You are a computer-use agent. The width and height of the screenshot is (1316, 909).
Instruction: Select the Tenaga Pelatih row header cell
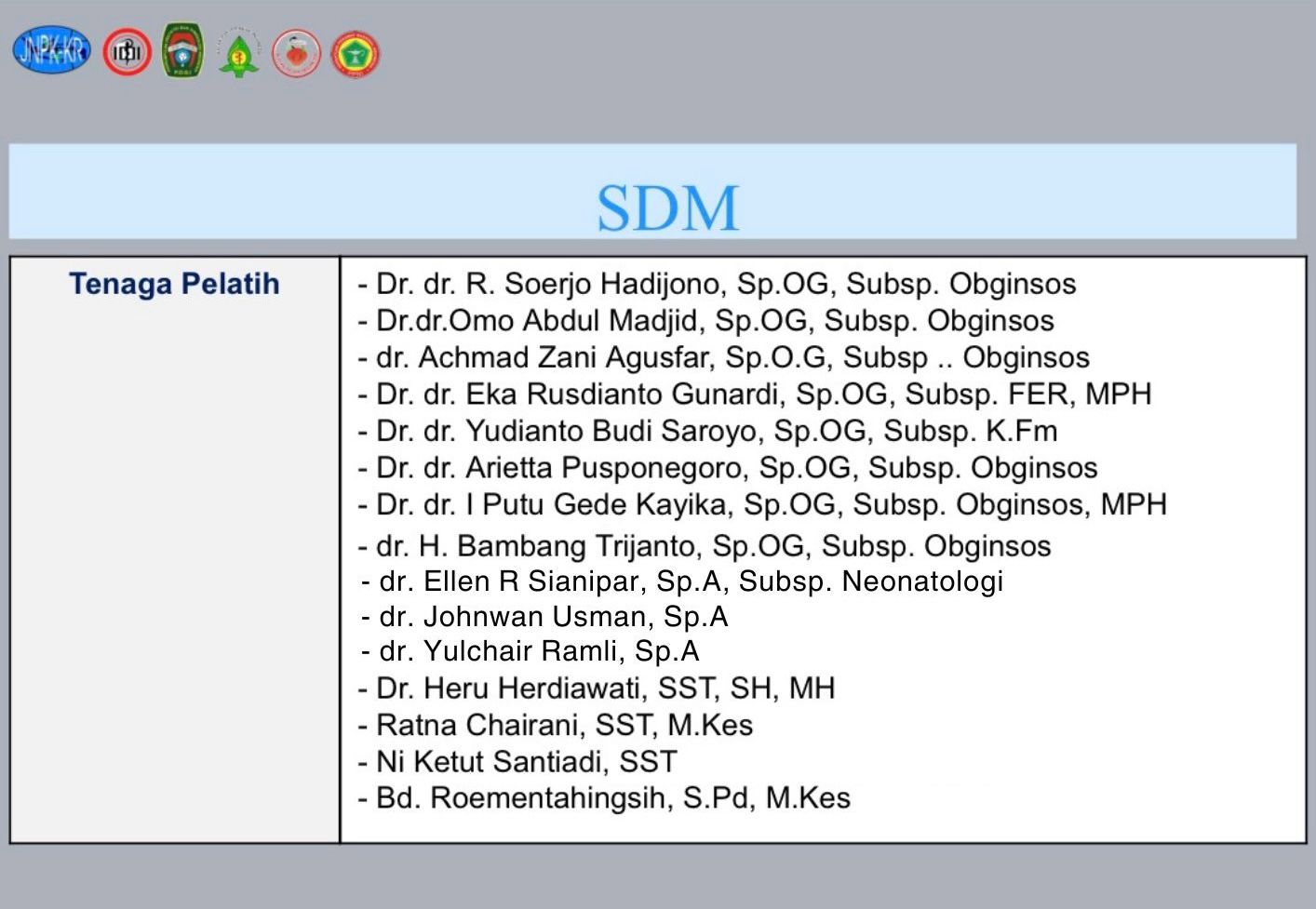(175, 549)
